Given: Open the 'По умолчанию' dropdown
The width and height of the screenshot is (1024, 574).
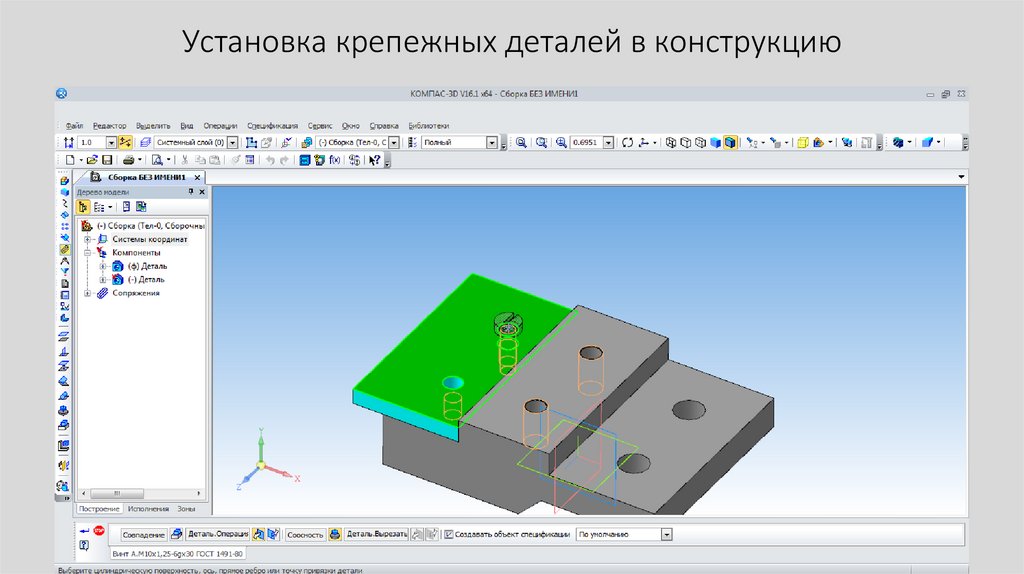Looking at the screenshot, I should (x=666, y=535).
